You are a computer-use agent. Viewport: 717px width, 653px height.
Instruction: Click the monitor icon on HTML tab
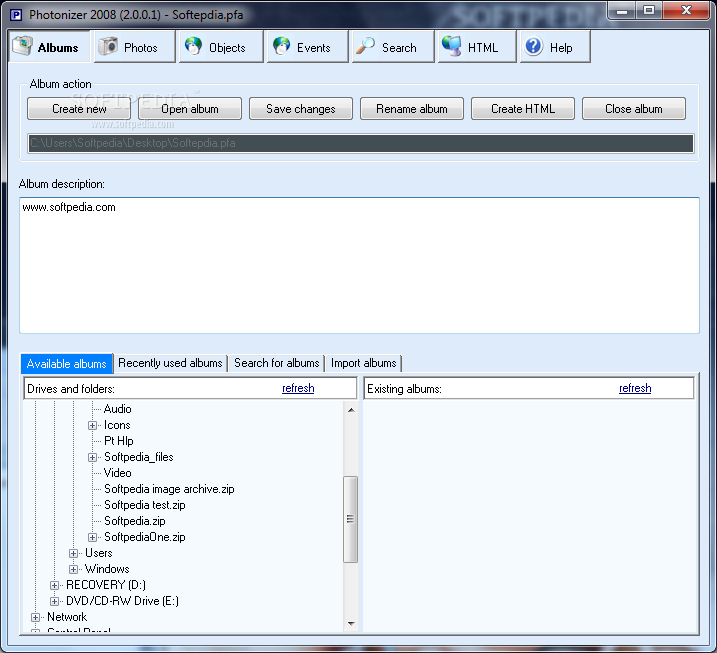point(452,46)
